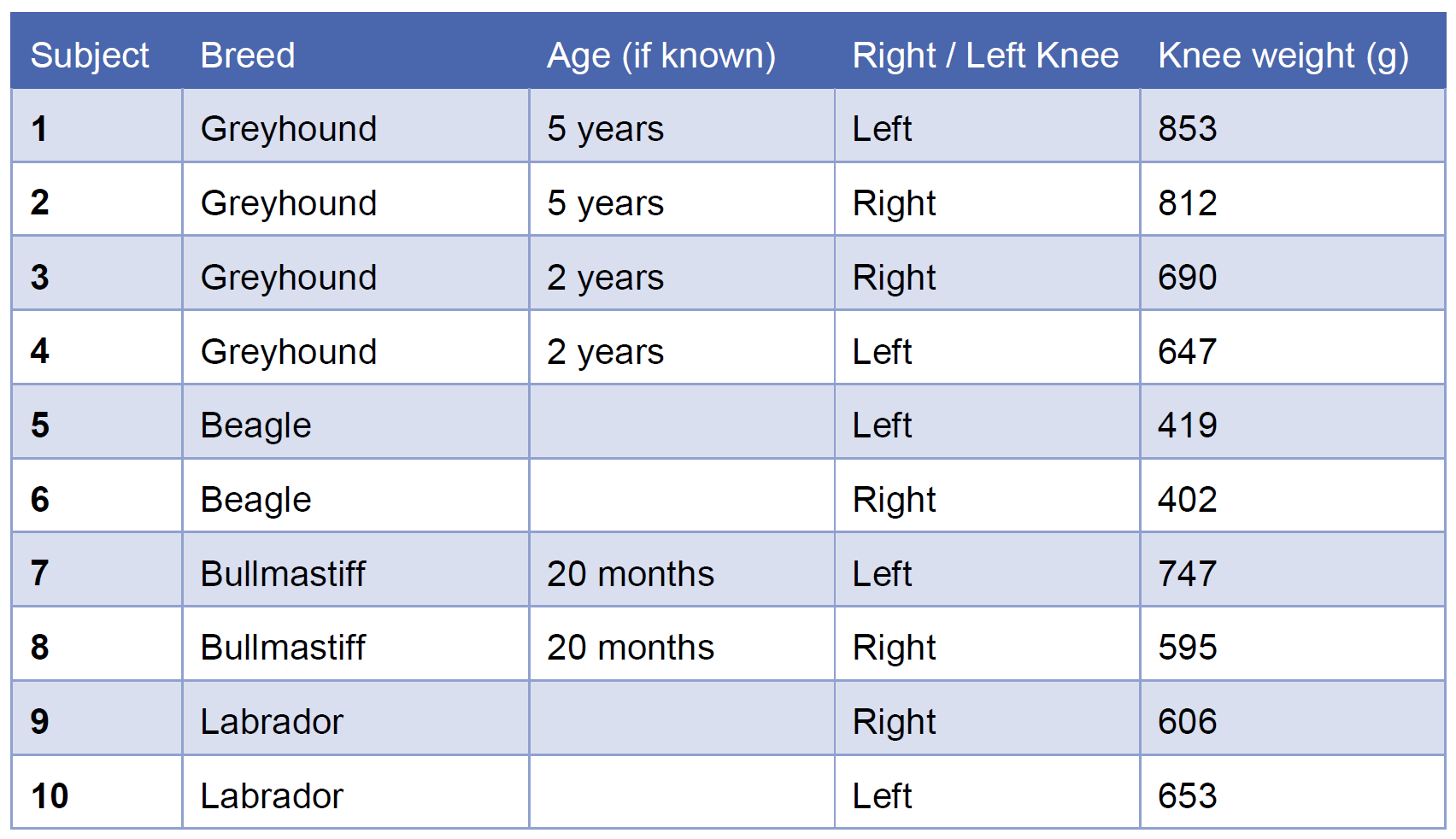Select the 647 weight cell

coord(1188,352)
